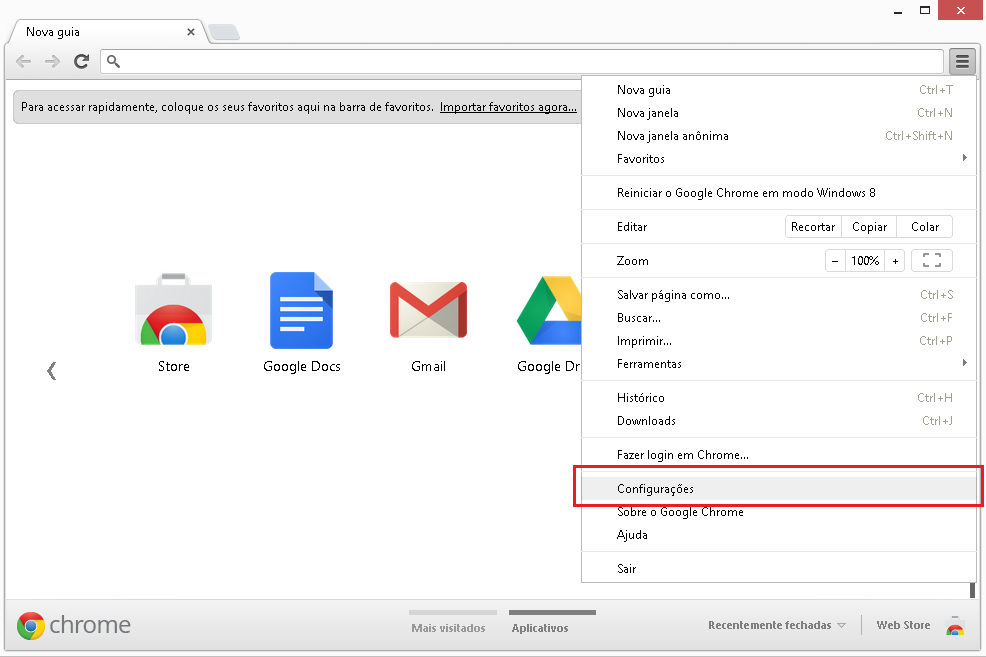986x657 pixels.
Task: Click Importar favoritos agora link
Action: (508, 107)
